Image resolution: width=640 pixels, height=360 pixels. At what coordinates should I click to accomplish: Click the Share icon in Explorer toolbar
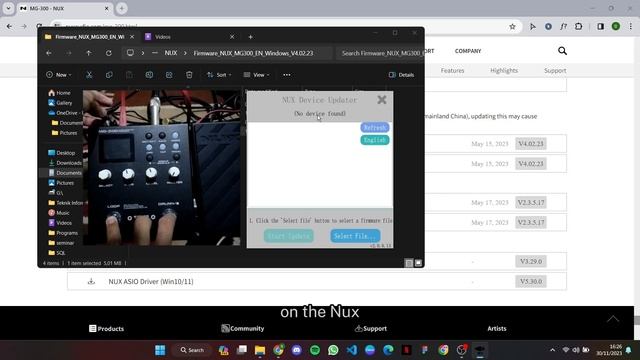pyautogui.click(x=169, y=75)
